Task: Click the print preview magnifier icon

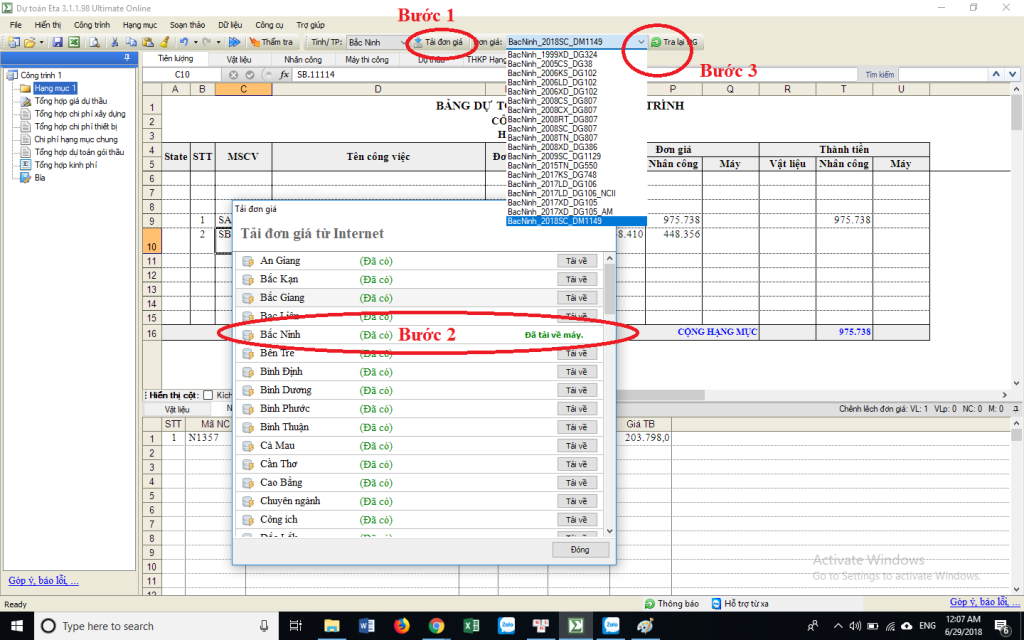Action: pyautogui.click(x=93, y=42)
